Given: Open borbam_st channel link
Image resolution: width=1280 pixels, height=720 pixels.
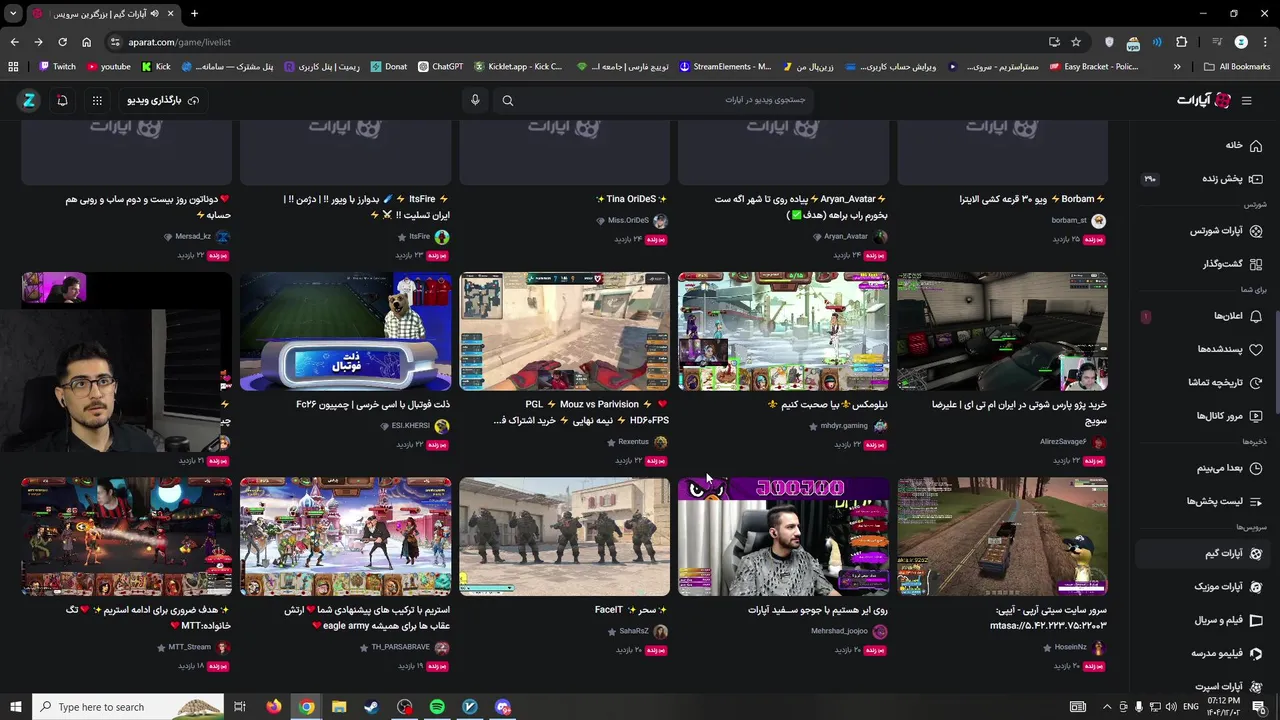Looking at the screenshot, I should coord(1069,221).
